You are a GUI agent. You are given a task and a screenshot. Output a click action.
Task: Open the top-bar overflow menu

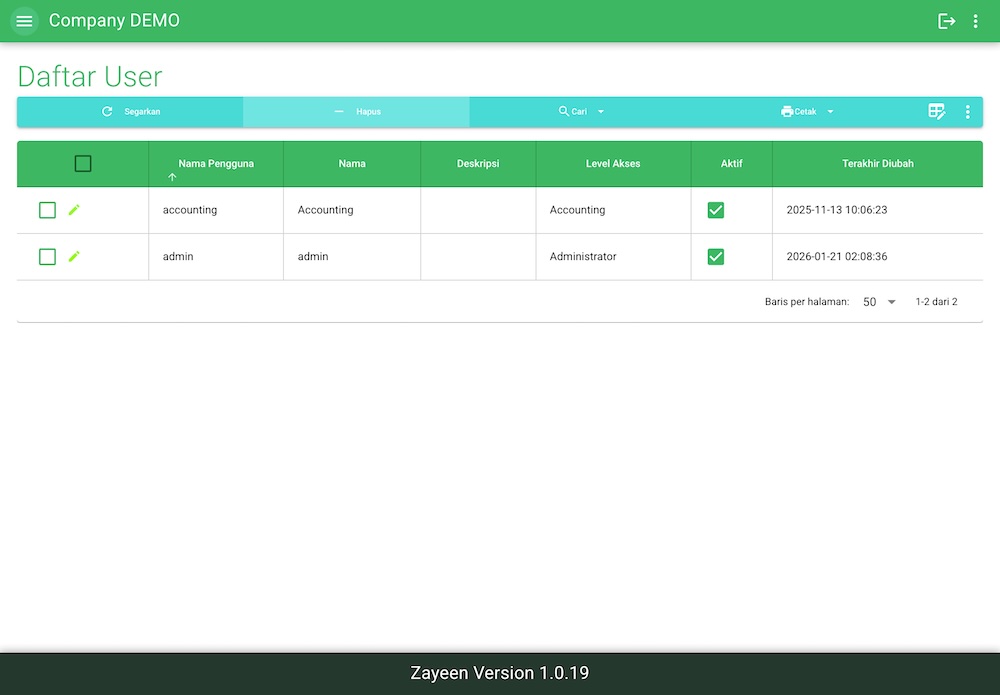pyautogui.click(x=976, y=20)
